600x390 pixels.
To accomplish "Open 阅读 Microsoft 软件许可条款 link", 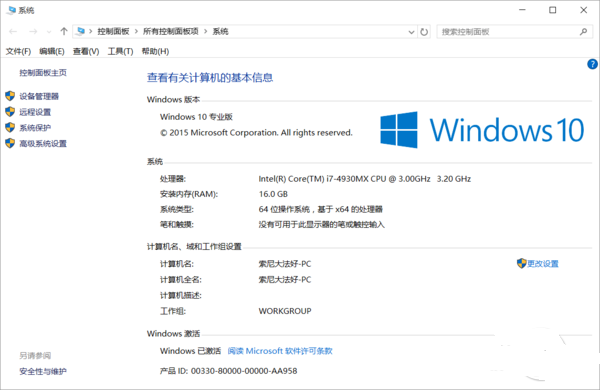I will pyautogui.click(x=280, y=351).
